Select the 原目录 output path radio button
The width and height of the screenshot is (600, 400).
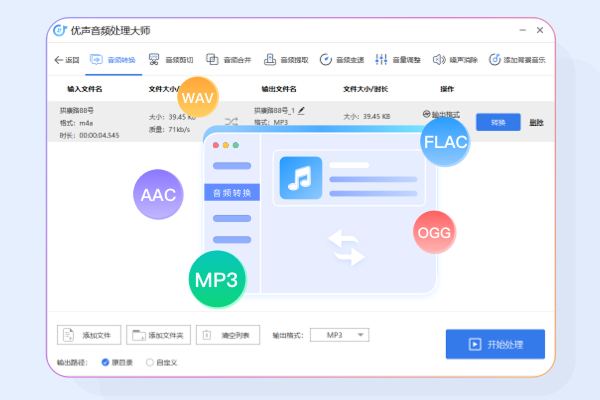(x=105, y=362)
